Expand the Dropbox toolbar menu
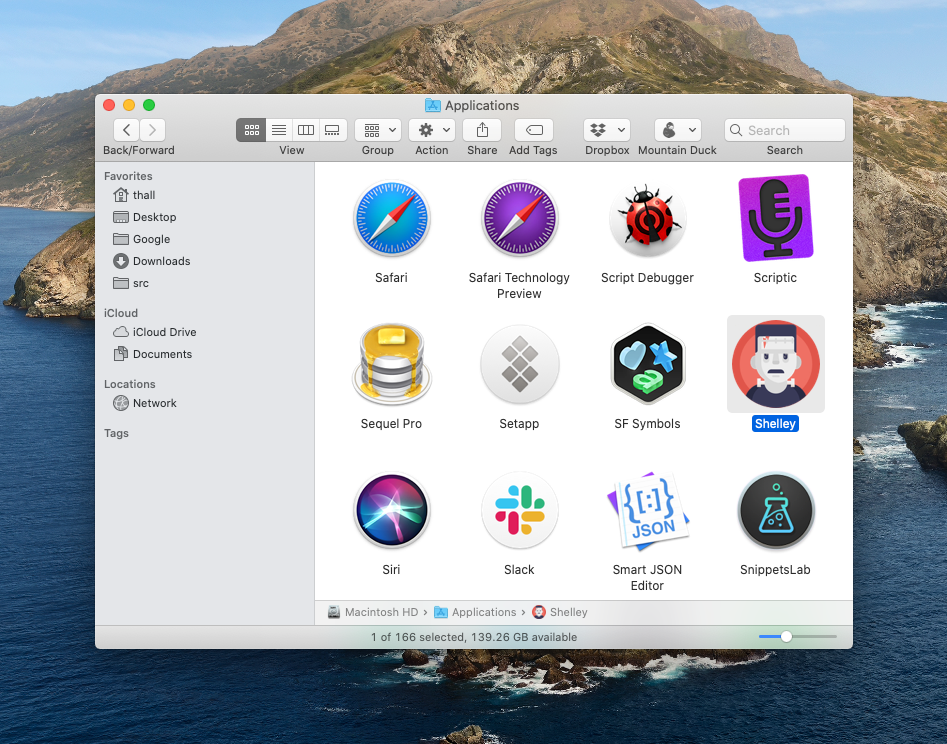The height and width of the screenshot is (744, 947). 607,130
